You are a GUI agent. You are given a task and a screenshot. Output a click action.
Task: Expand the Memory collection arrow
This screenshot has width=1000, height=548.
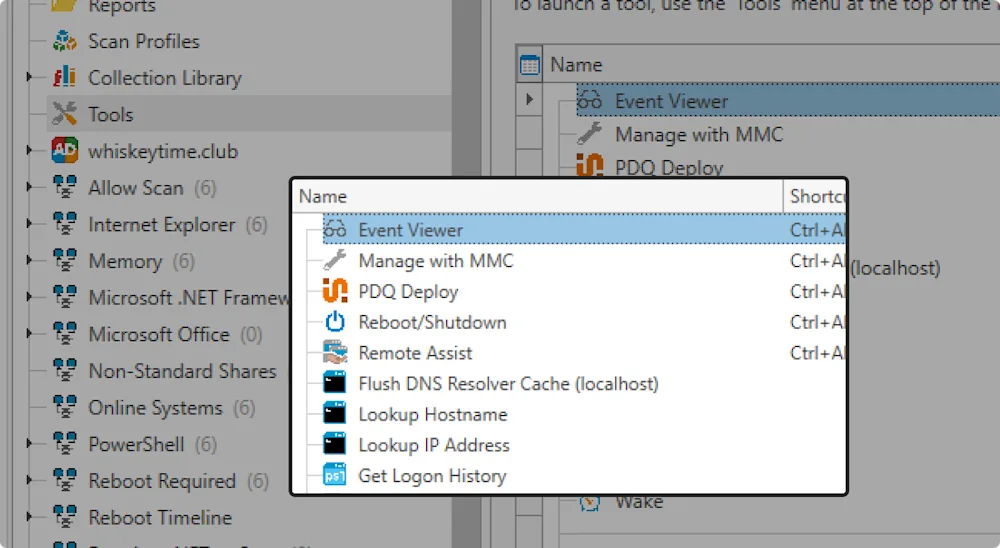click(x=29, y=260)
